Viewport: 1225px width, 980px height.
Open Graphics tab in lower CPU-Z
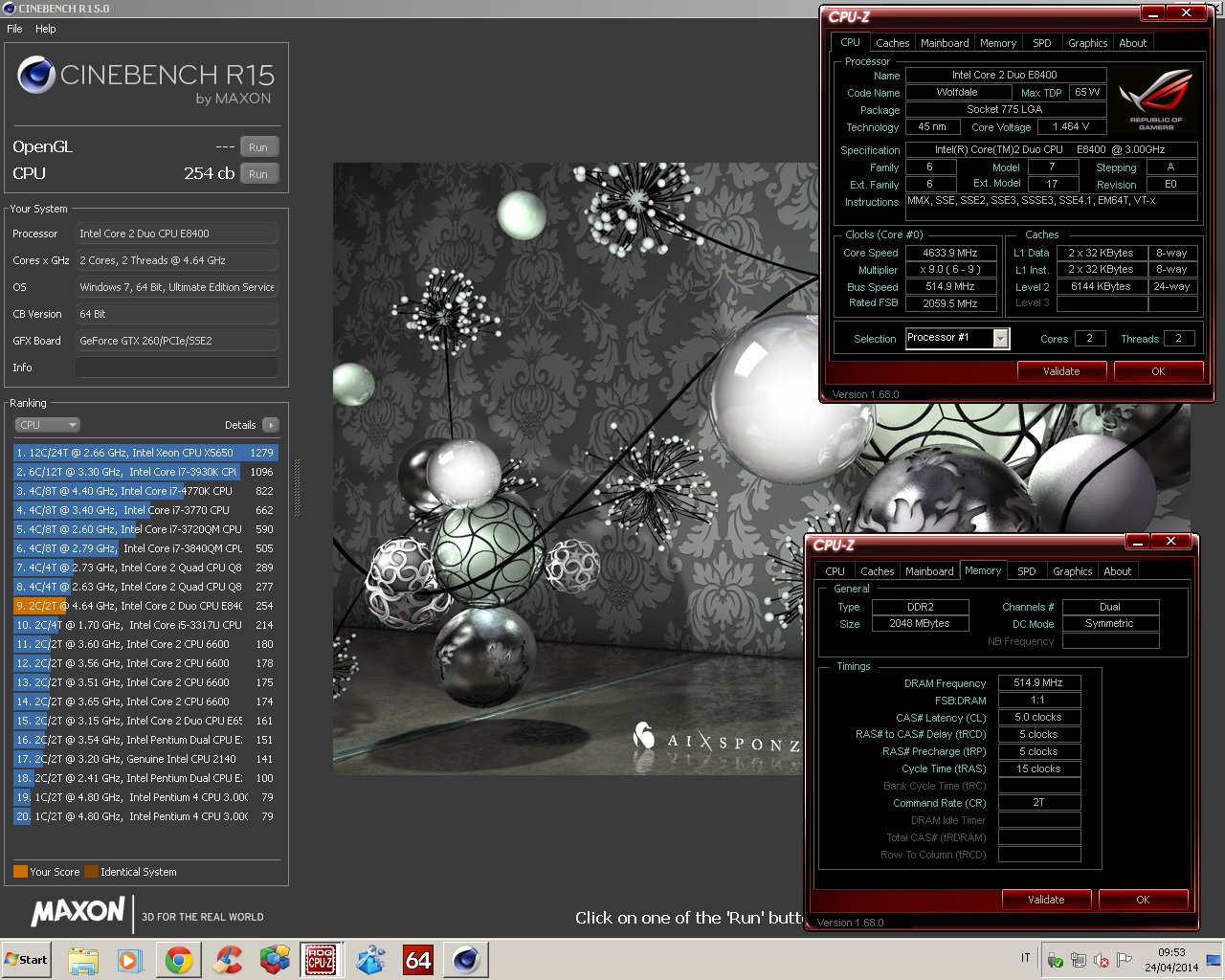(1073, 571)
